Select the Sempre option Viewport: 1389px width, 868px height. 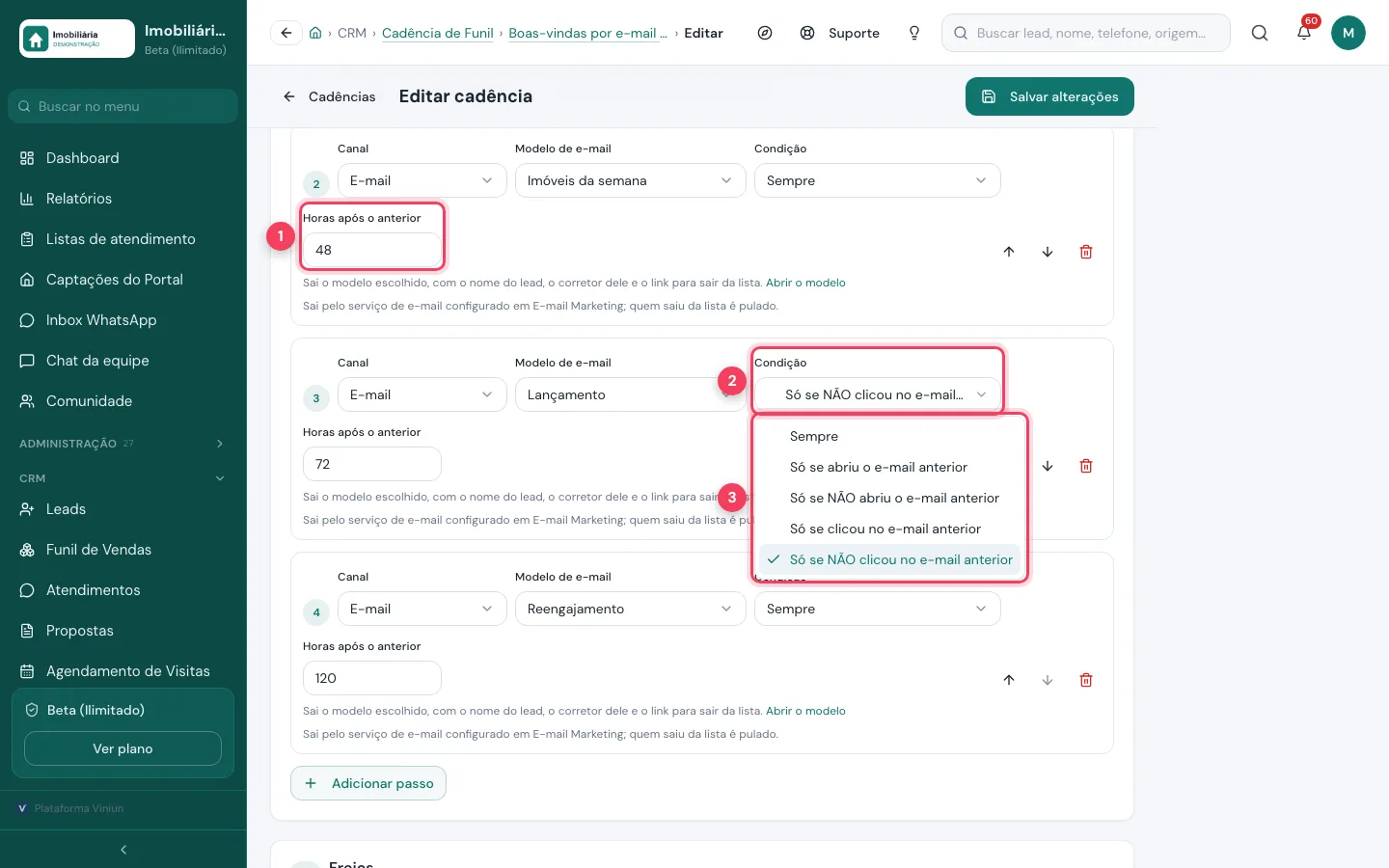pos(889,436)
